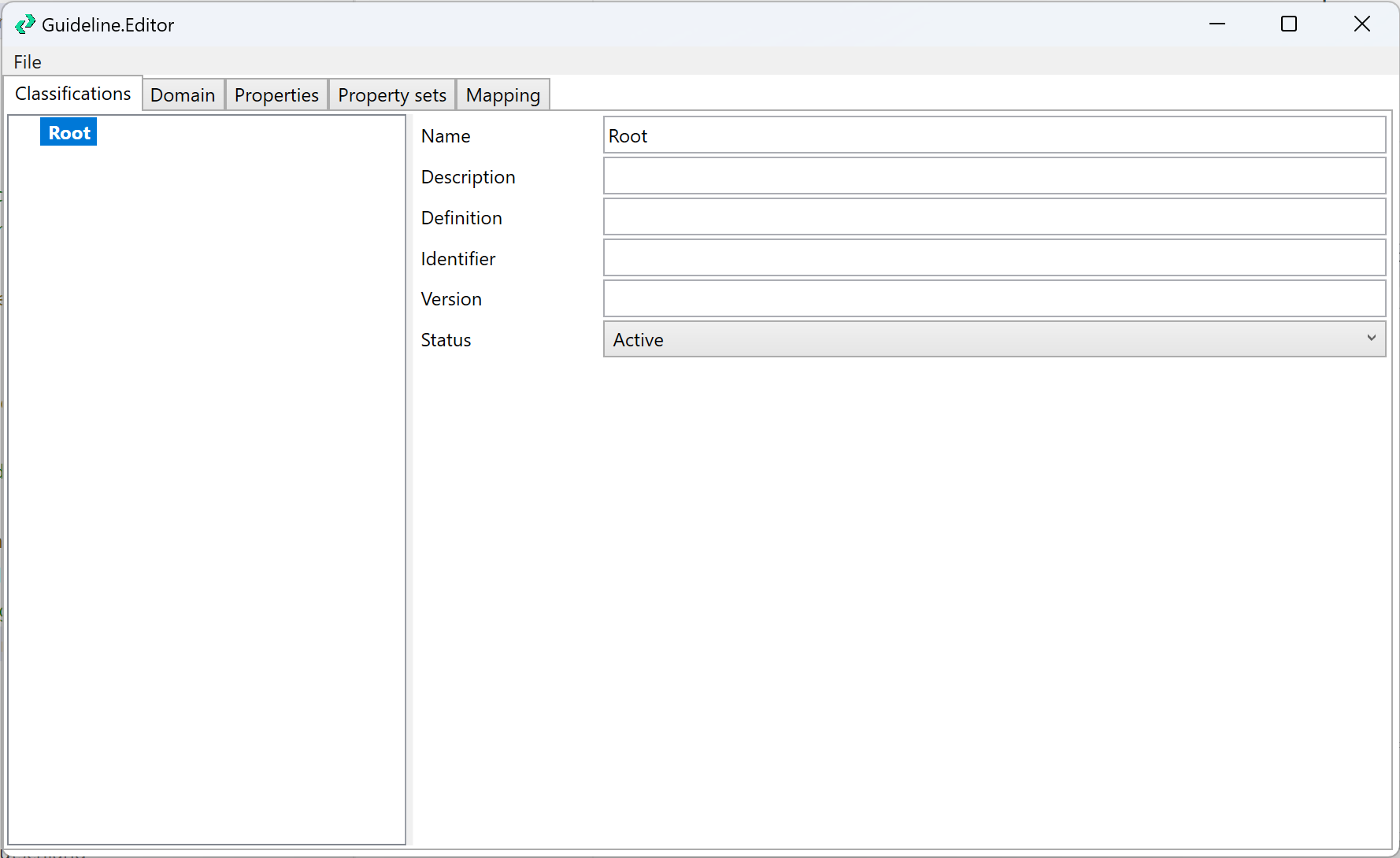Click the Guideline.Editor app icon in title bar
The width and height of the screenshot is (1400, 858).
tap(24, 24)
